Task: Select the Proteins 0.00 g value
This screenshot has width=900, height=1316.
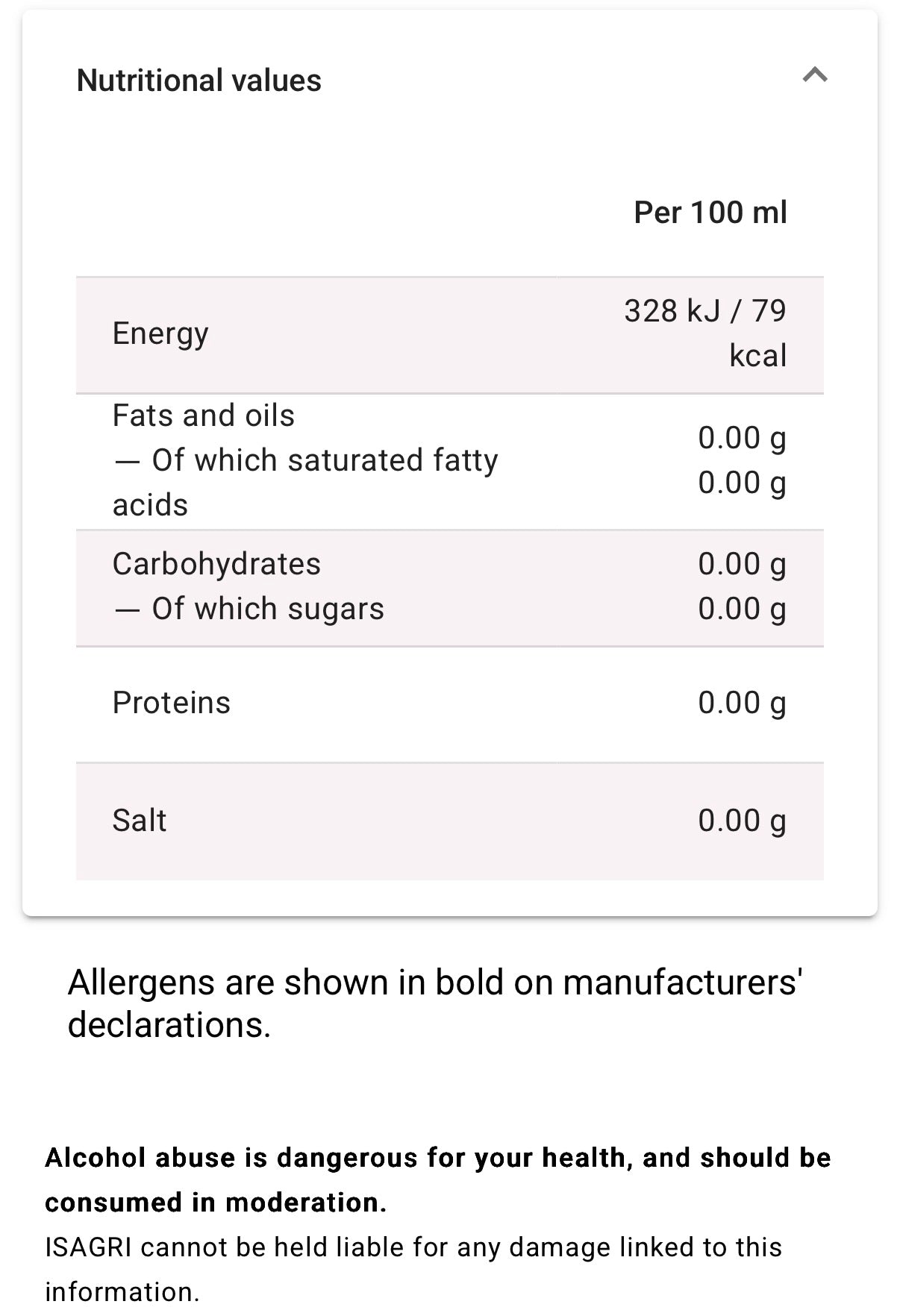Action: click(x=742, y=703)
